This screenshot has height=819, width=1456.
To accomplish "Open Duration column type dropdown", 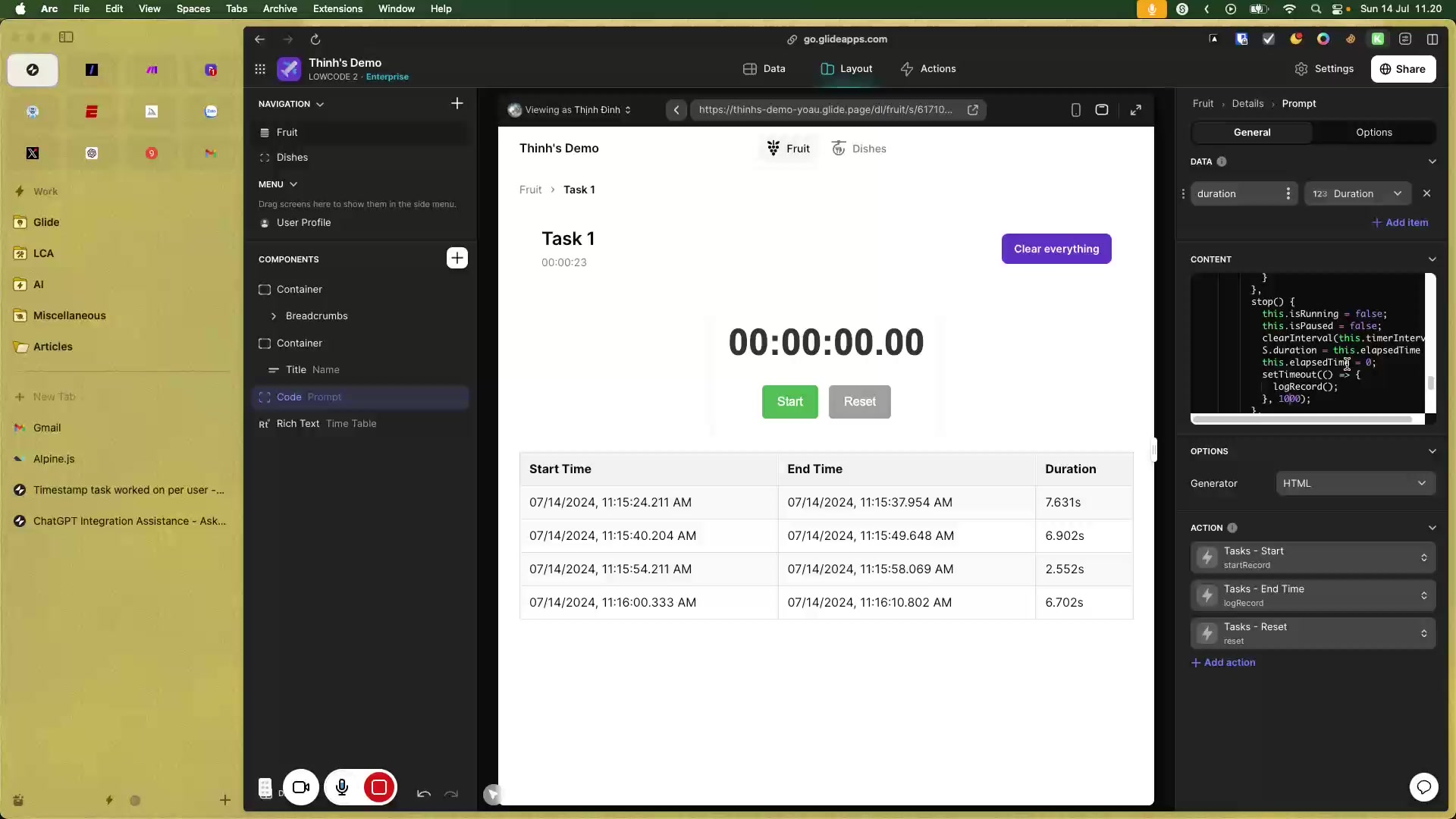I will (1357, 193).
